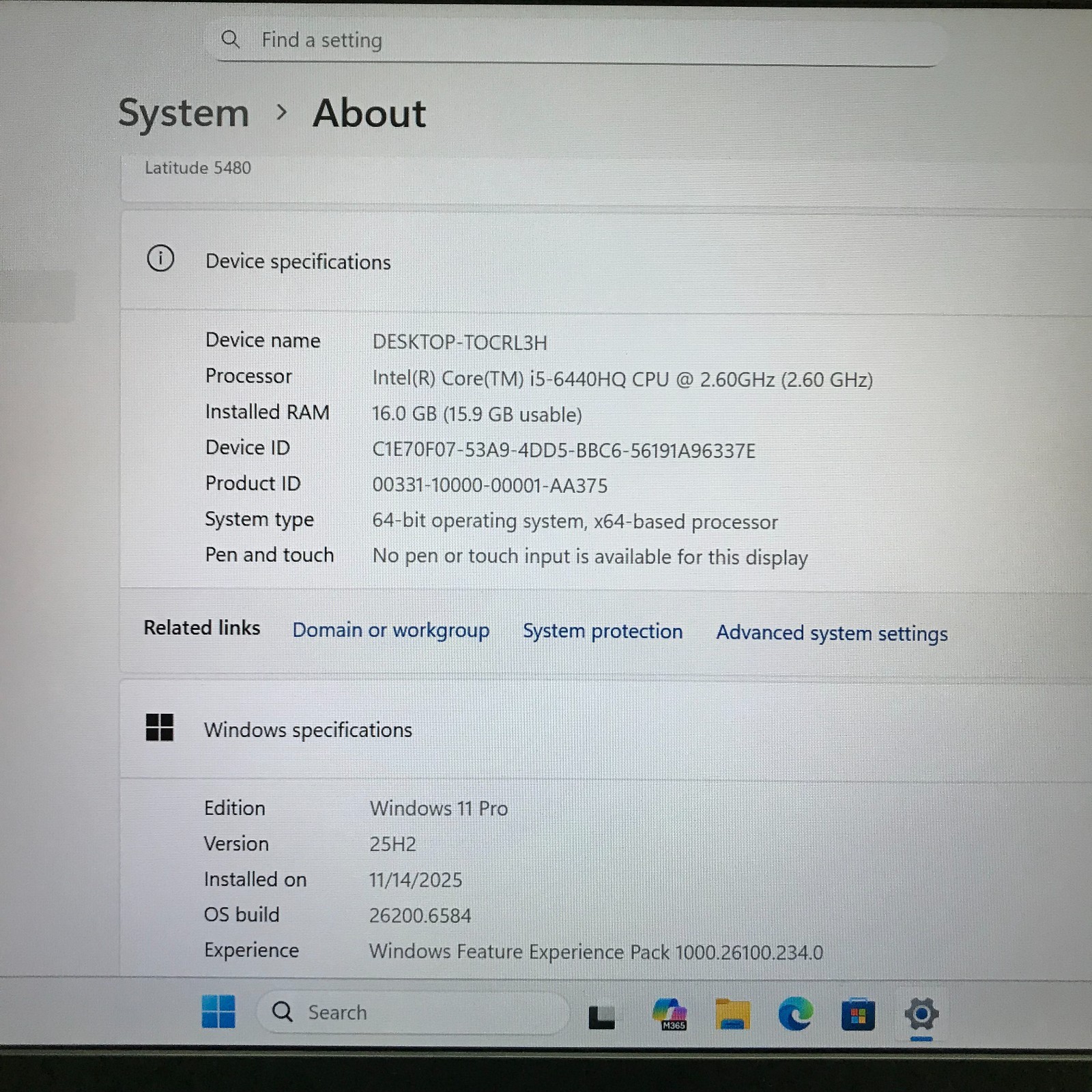Viewport: 1092px width, 1092px height.
Task: Collapse the Device specifications section header
Action: click(x=606, y=261)
